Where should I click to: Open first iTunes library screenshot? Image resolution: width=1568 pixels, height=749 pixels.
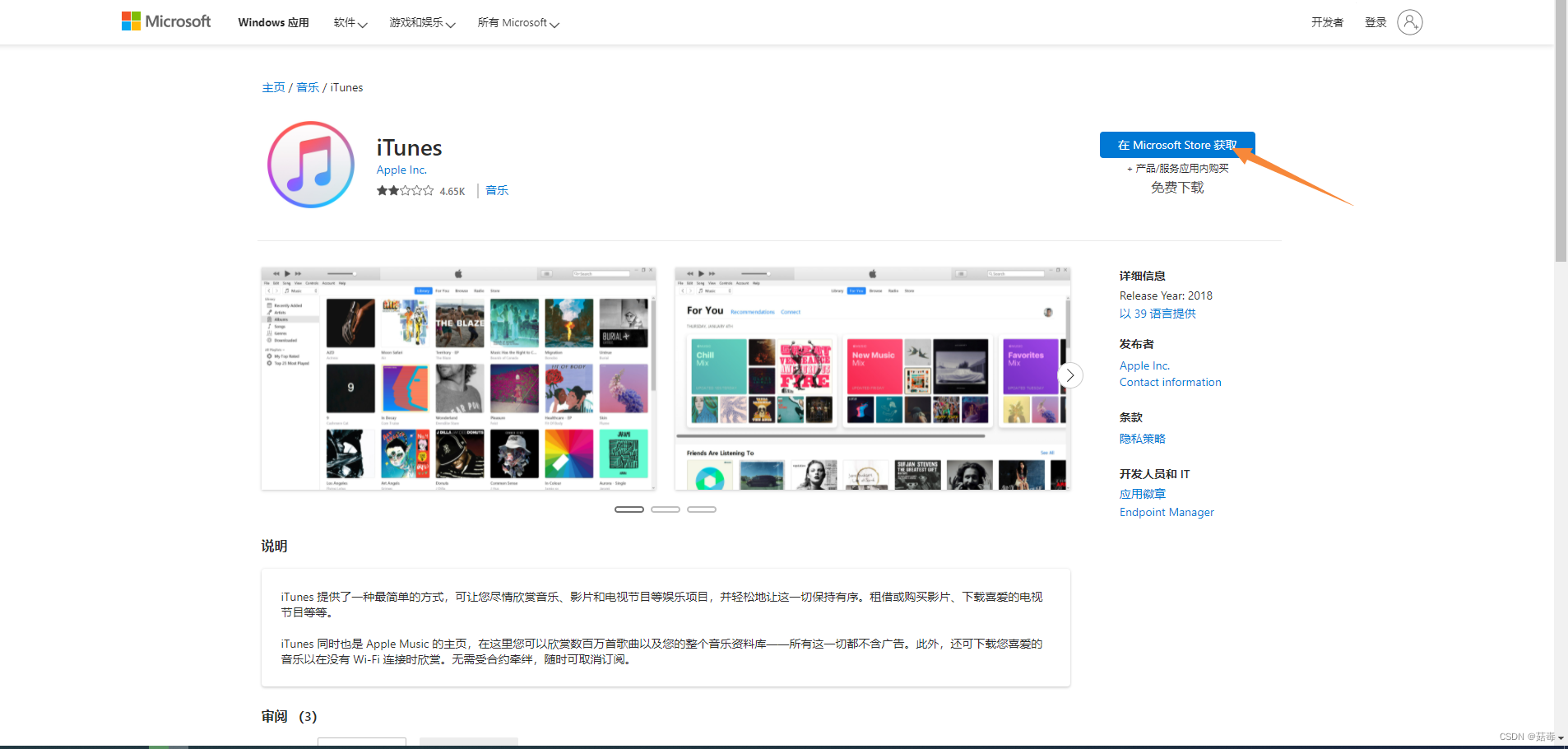coord(458,379)
